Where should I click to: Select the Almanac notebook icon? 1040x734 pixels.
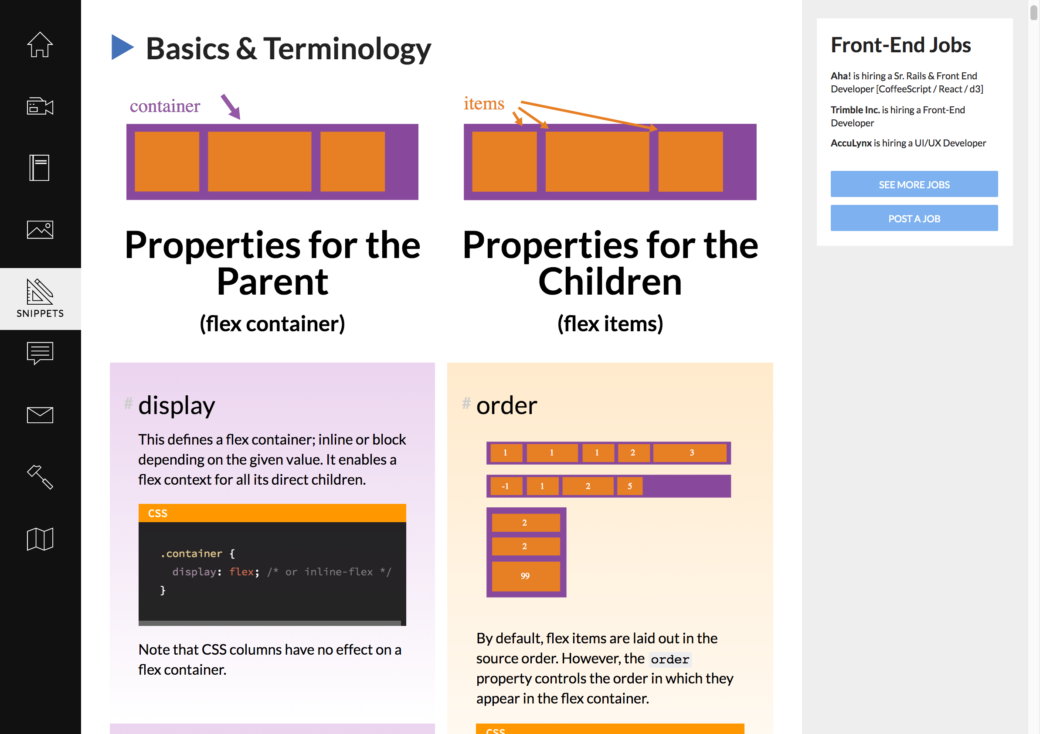[x=40, y=168]
